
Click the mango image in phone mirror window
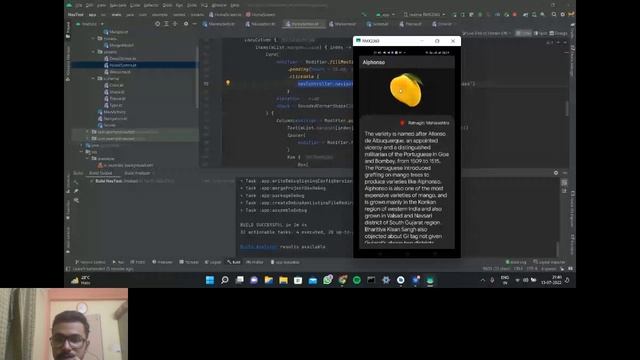[405, 90]
